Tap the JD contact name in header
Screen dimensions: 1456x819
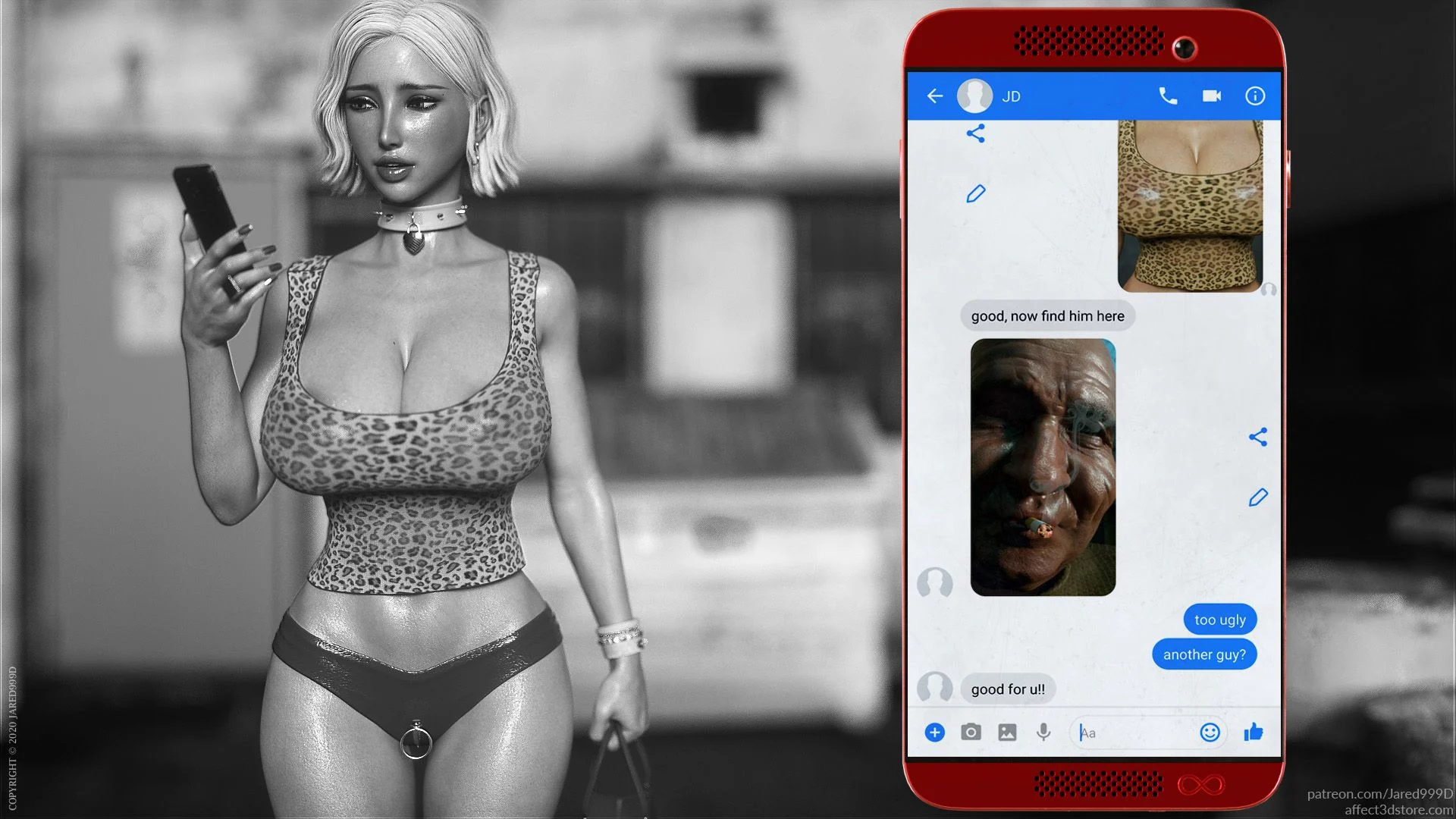pyautogui.click(x=1011, y=97)
